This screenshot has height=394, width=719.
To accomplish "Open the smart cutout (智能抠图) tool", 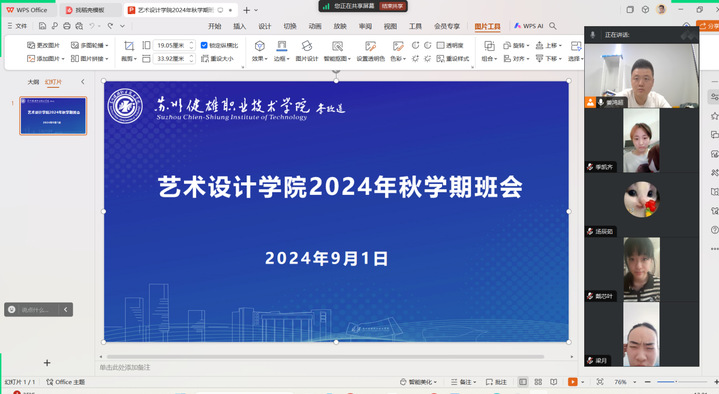I will click(x=337, y=46).
